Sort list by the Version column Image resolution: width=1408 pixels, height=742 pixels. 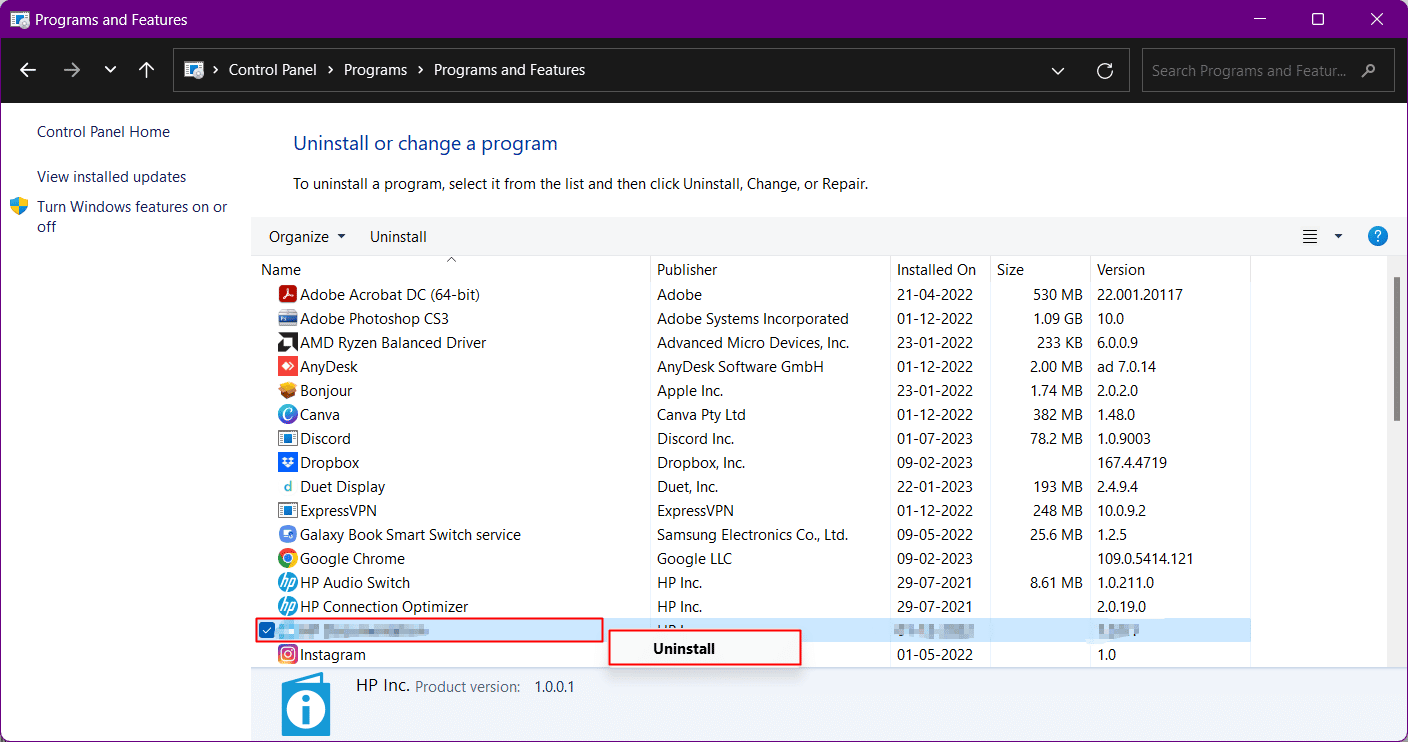point(1170,270)
